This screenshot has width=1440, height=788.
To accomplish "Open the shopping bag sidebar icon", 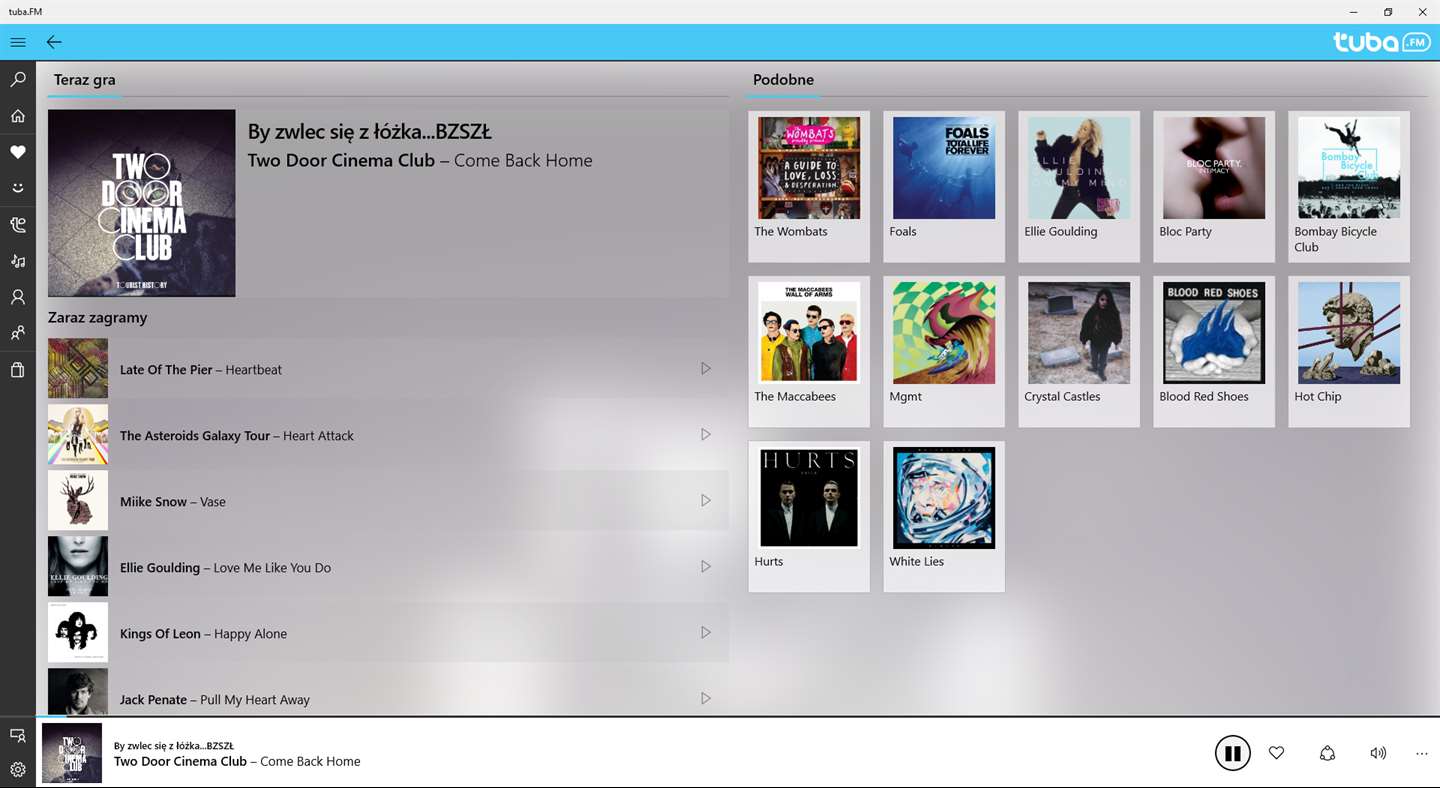I will tap(18, 370).
